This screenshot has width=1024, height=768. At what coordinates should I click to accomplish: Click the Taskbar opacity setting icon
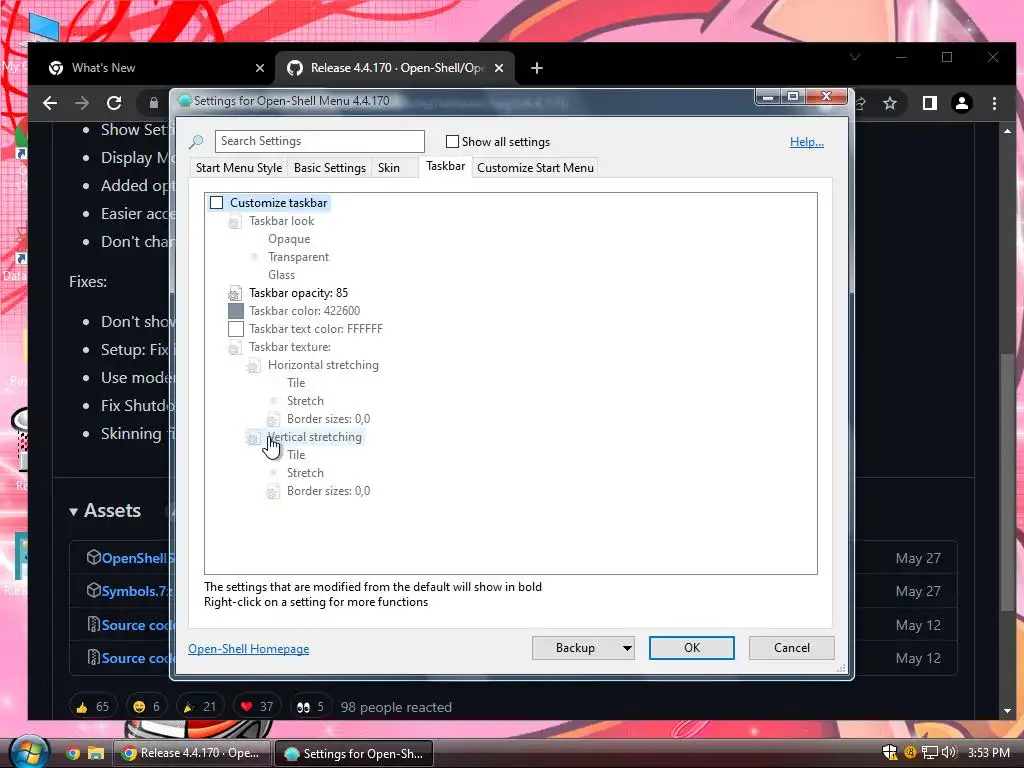pos(234,293)
